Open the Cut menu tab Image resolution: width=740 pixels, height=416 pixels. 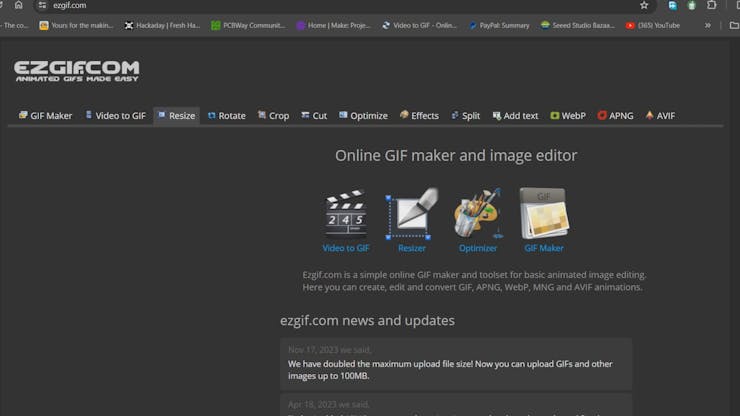(314, 116)
